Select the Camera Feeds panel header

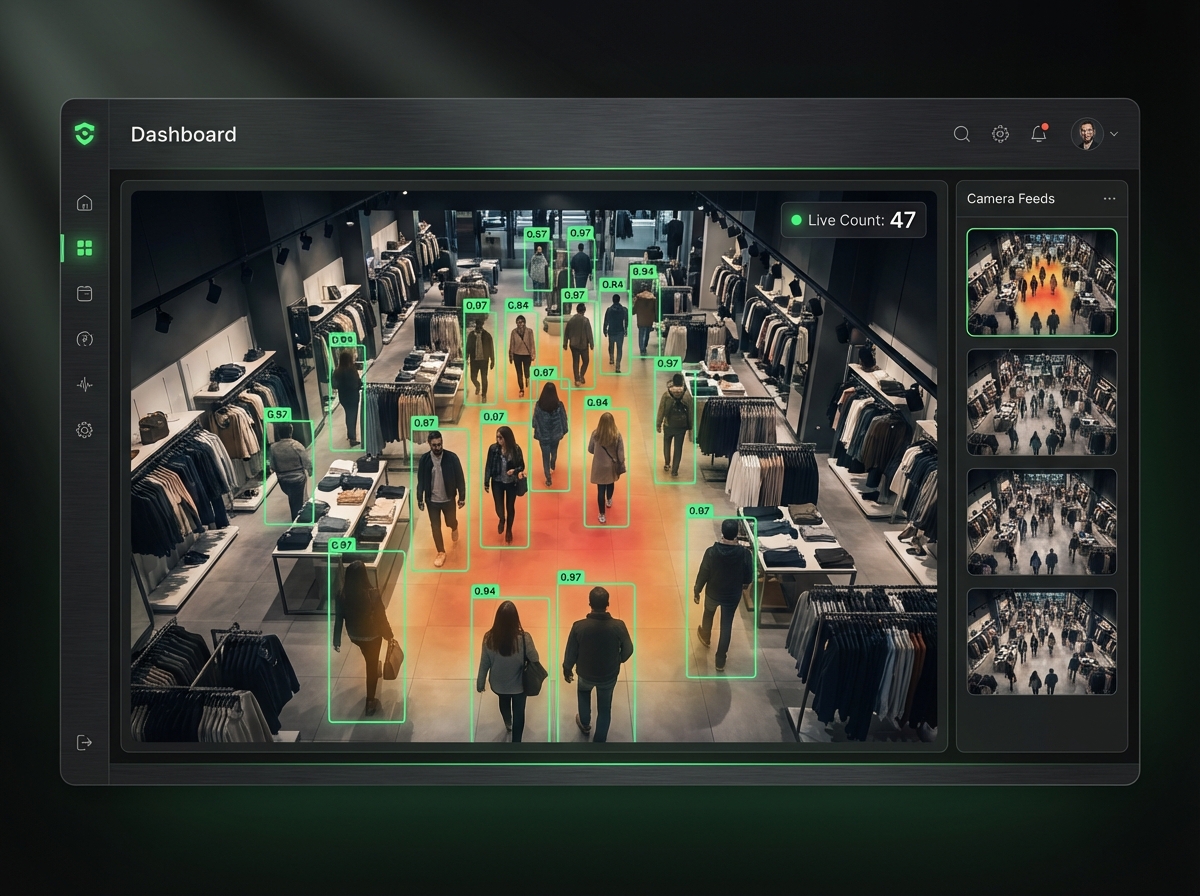tap(1010, 199)
